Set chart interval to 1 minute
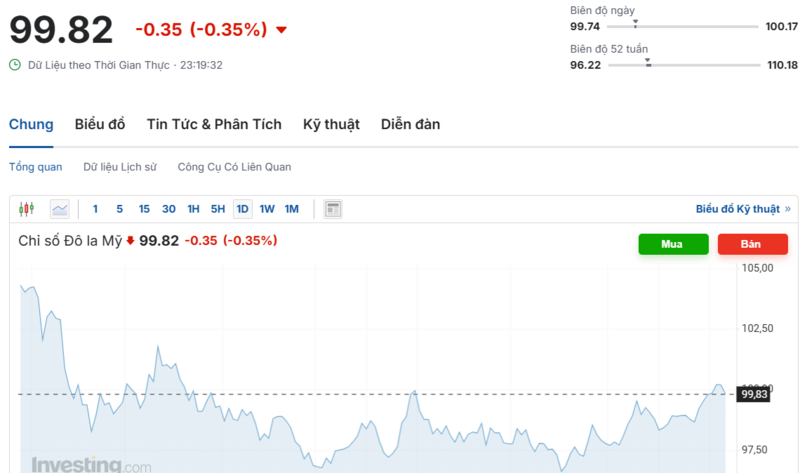 pos(95,209)
